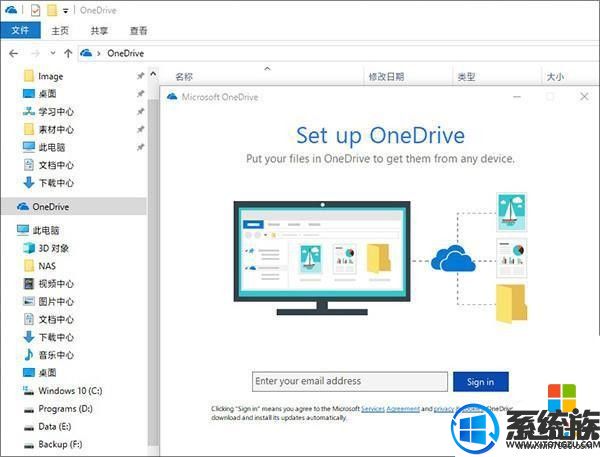Click the Sign in button
The width and height of the screenshot is (600, 457).
tap(481, 382)
